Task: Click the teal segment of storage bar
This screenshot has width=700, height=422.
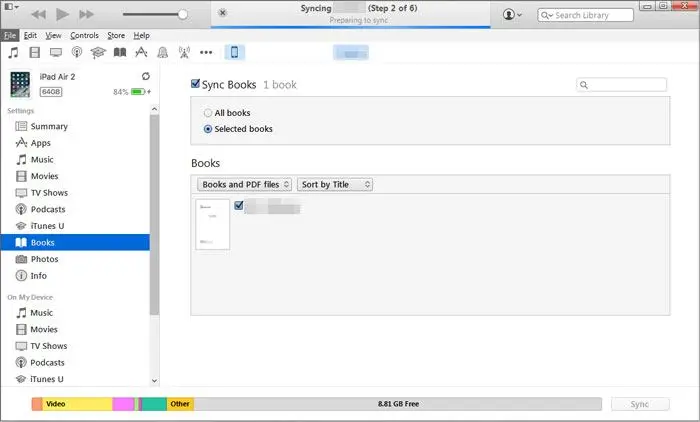Action: pos(154,404)
